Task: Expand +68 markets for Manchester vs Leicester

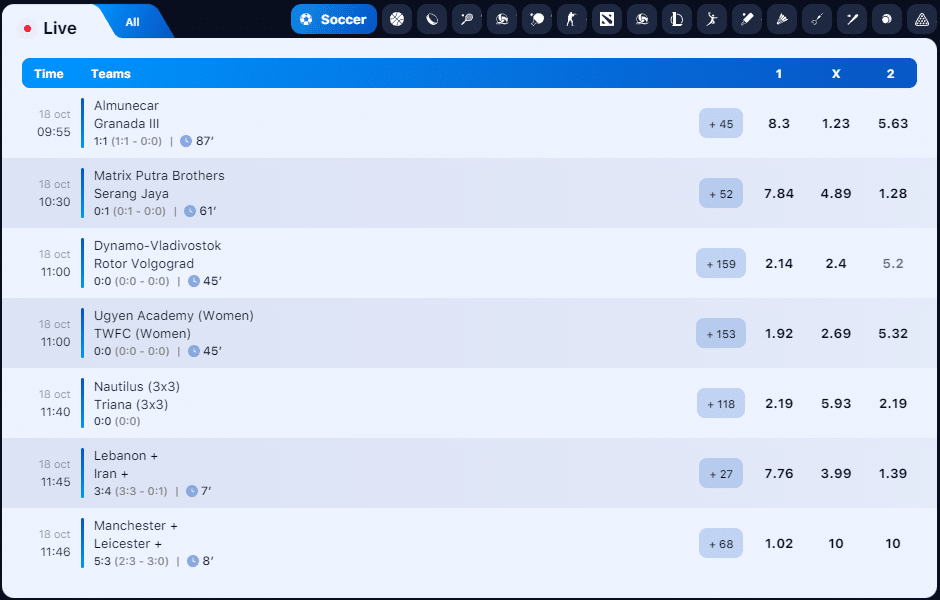Action: 721,544
